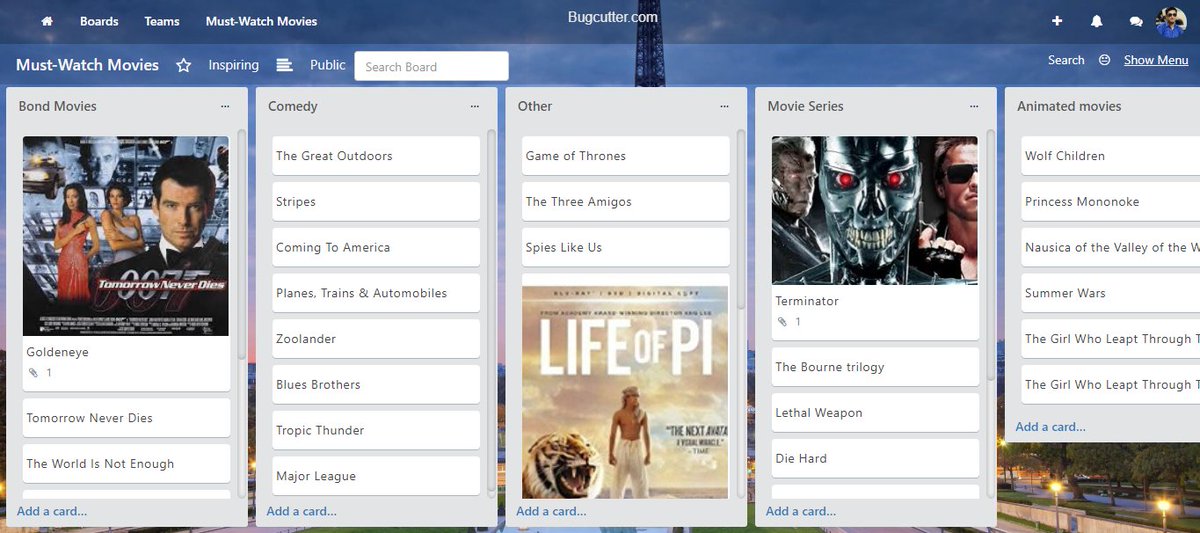Click the Bugcutter.com title
This screenshot has height=533, width=1200.
pyautogui.click(x=613, y=17)
